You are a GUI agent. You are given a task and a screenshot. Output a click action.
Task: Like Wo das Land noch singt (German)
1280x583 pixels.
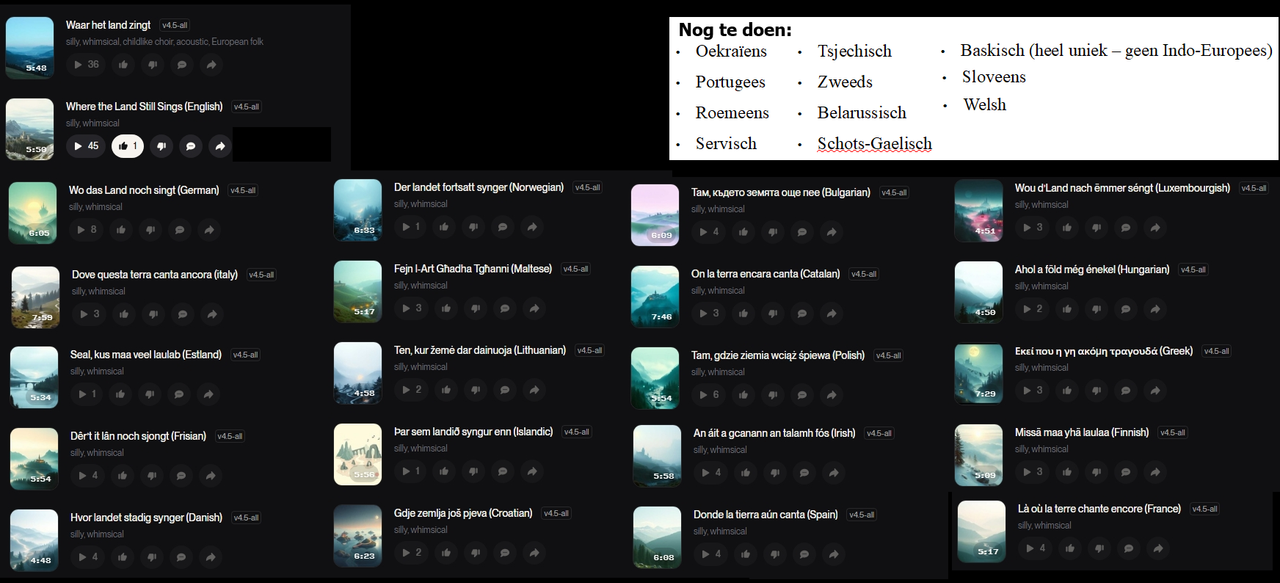point(121,229)
